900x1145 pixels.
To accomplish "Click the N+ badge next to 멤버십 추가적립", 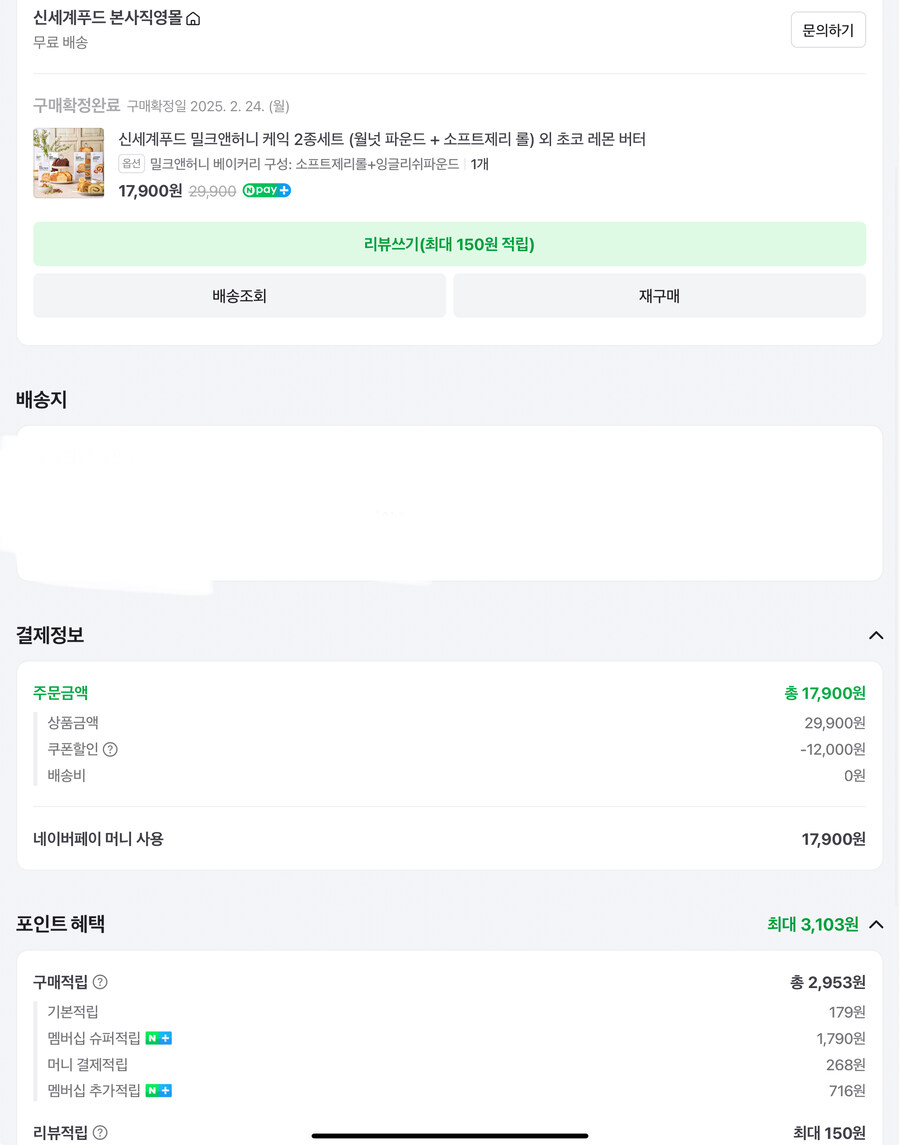I will click(x=158, y=1090).
